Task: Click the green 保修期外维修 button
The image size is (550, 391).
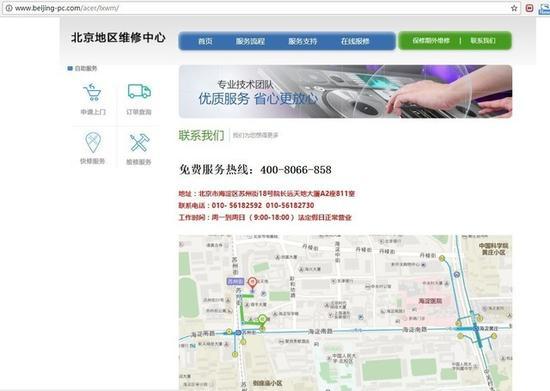Action: point(431,41)
